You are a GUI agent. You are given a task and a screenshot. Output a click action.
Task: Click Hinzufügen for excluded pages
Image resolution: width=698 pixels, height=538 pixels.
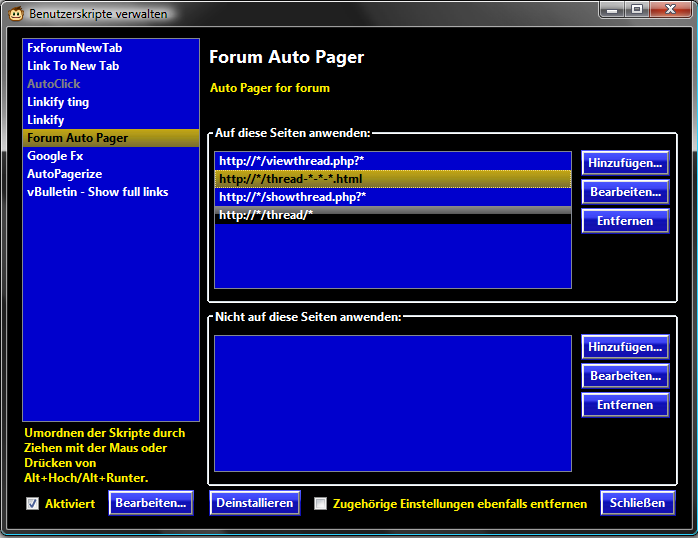(625, 347)
